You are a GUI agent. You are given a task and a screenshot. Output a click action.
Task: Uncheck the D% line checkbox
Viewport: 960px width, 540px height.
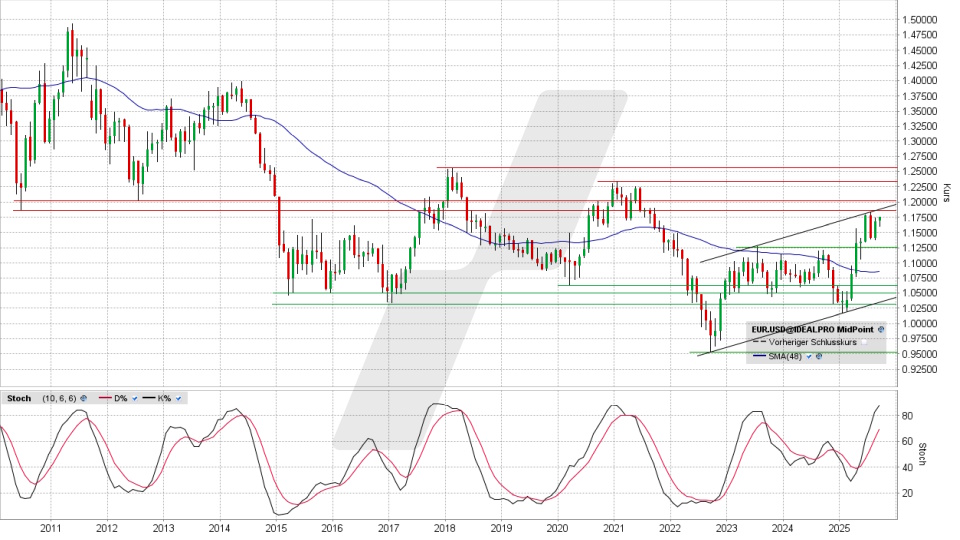pos(135,399)
